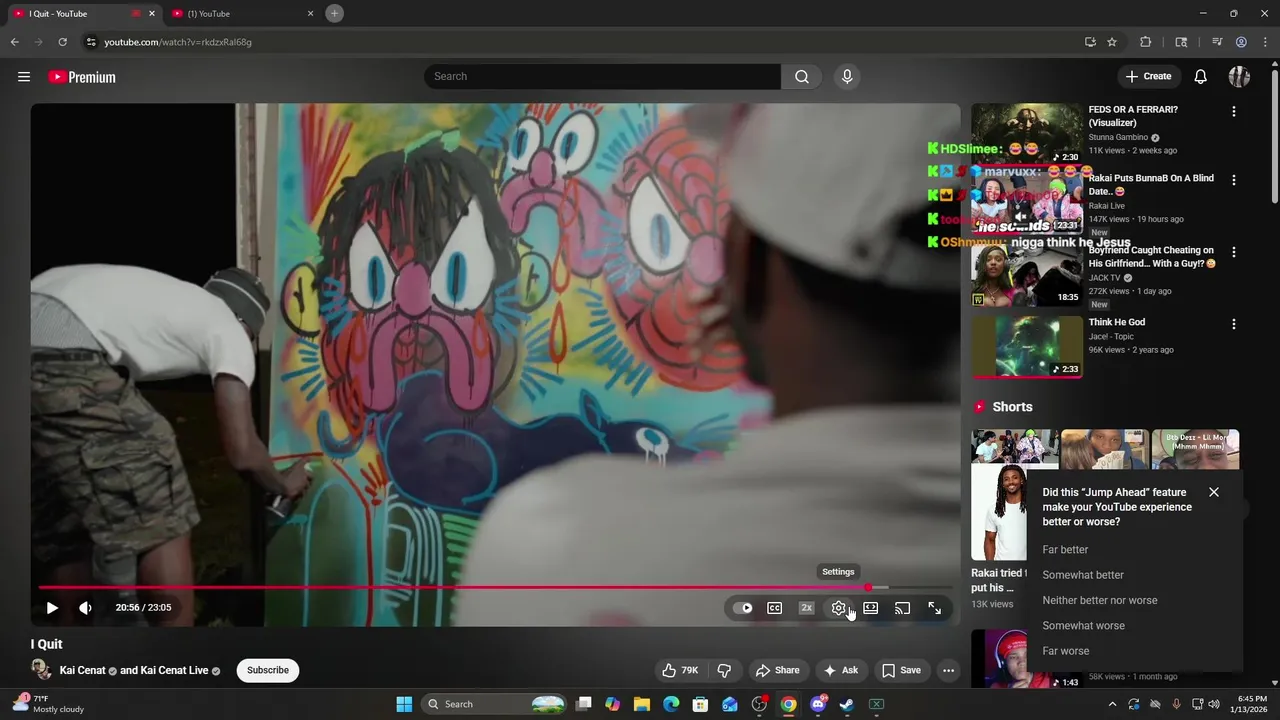Open more actions menu below the video
The image size is (1280, 720).
pos(948,670)
